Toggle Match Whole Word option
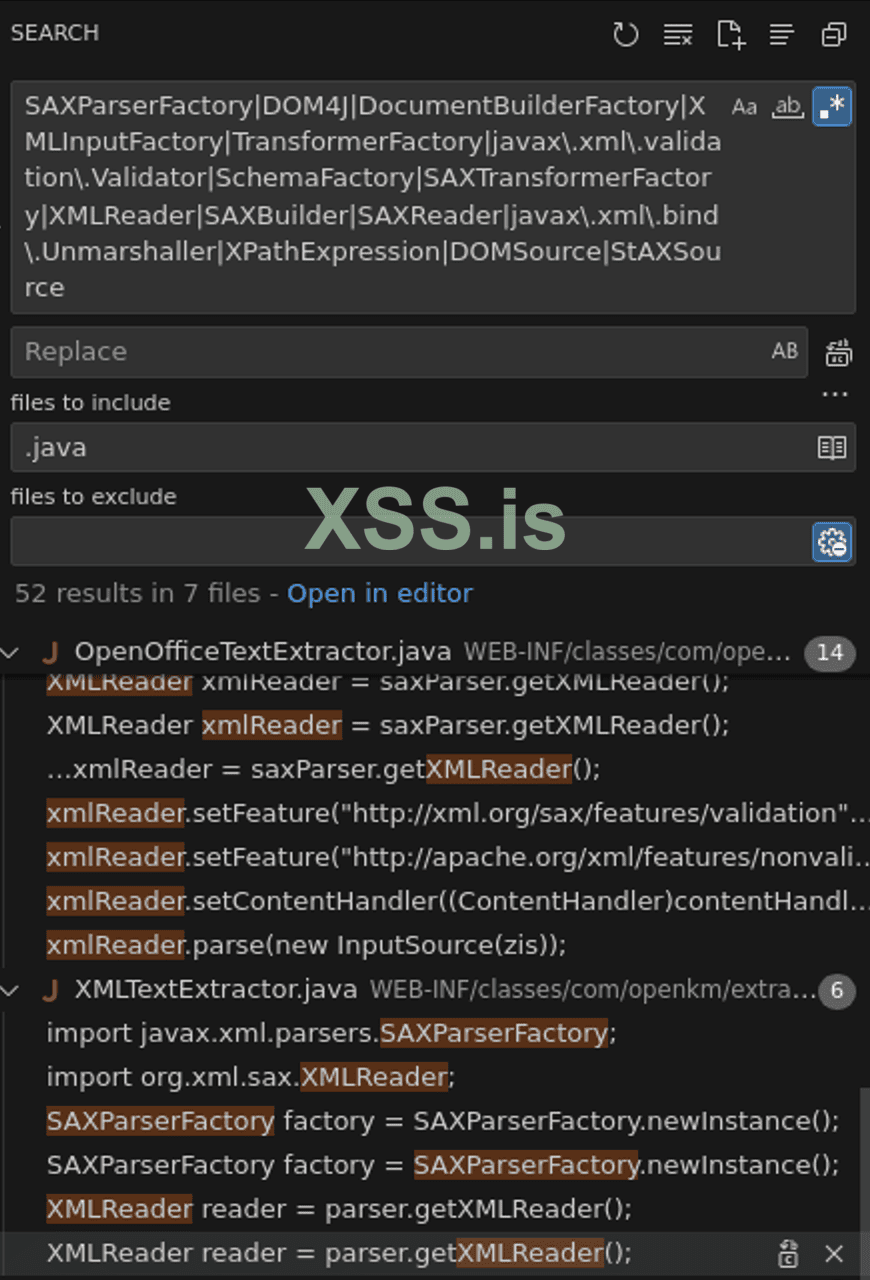This screenshot has width=870, height=1280. point(788,107)
